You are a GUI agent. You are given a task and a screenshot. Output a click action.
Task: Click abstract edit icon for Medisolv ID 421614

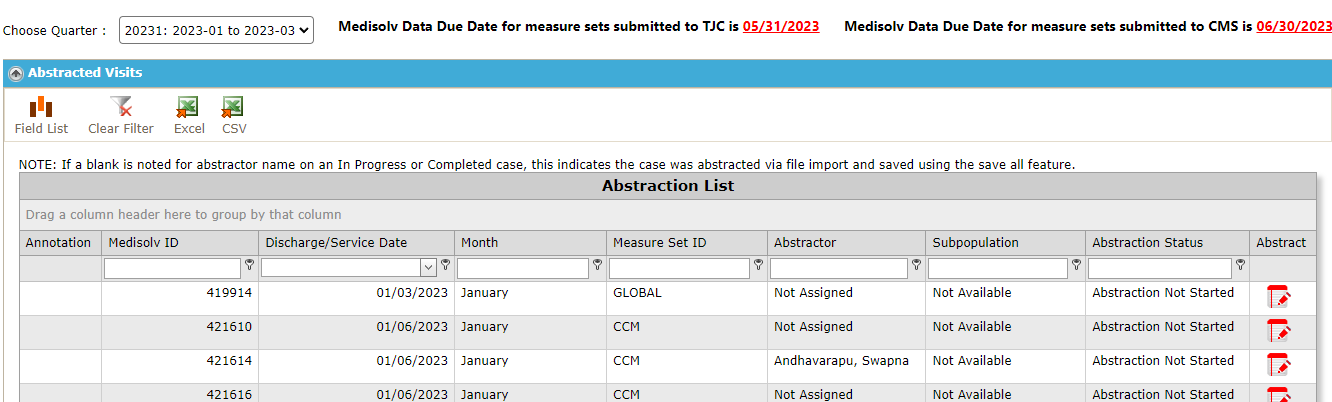(1278, 365)
